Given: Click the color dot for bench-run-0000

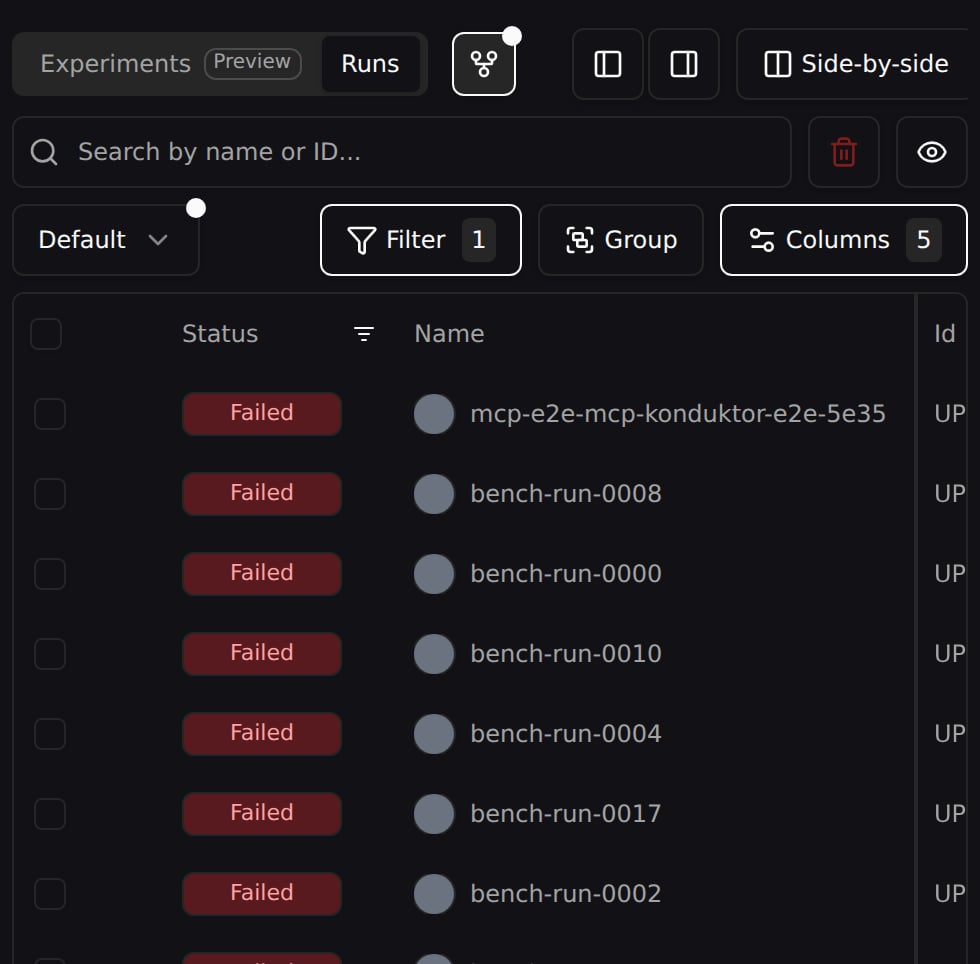Looking at the screenshot, I should click(x=434, y=574).
